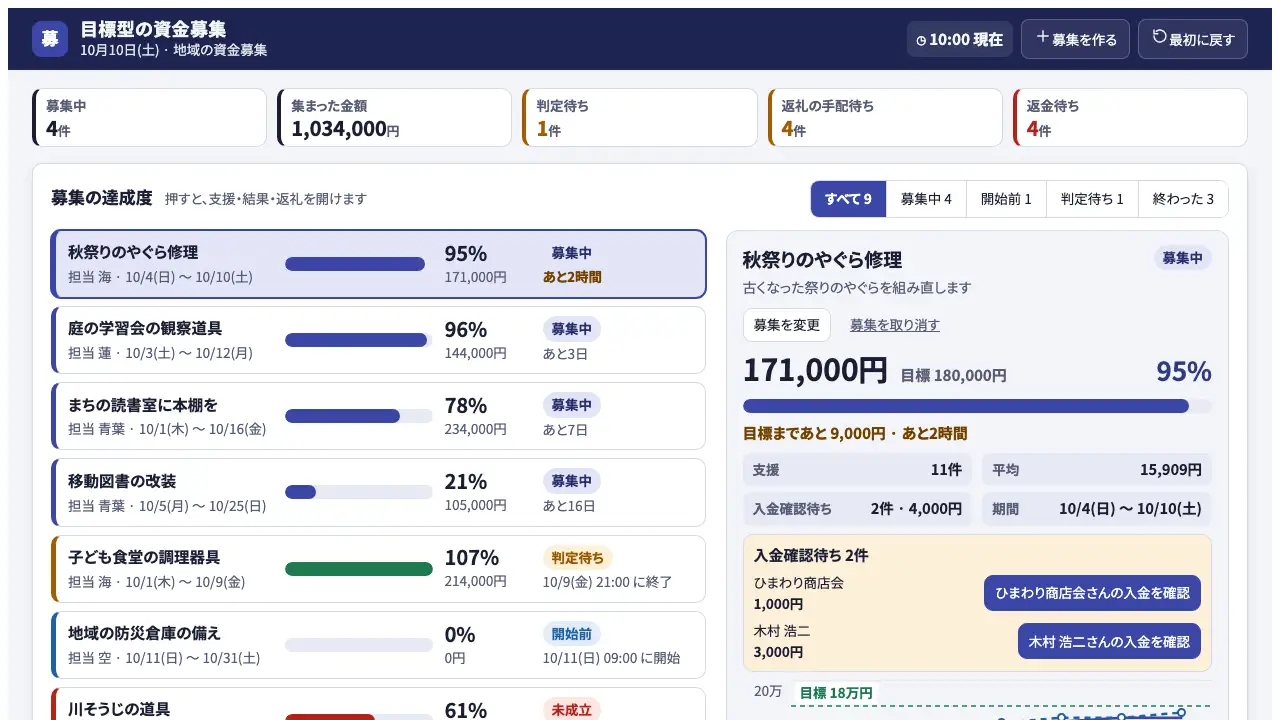Click the clock chip showing 10:00 現在
Image resolution: width=1280 pixels, height=720 pixels.
[x=960, y=39]
